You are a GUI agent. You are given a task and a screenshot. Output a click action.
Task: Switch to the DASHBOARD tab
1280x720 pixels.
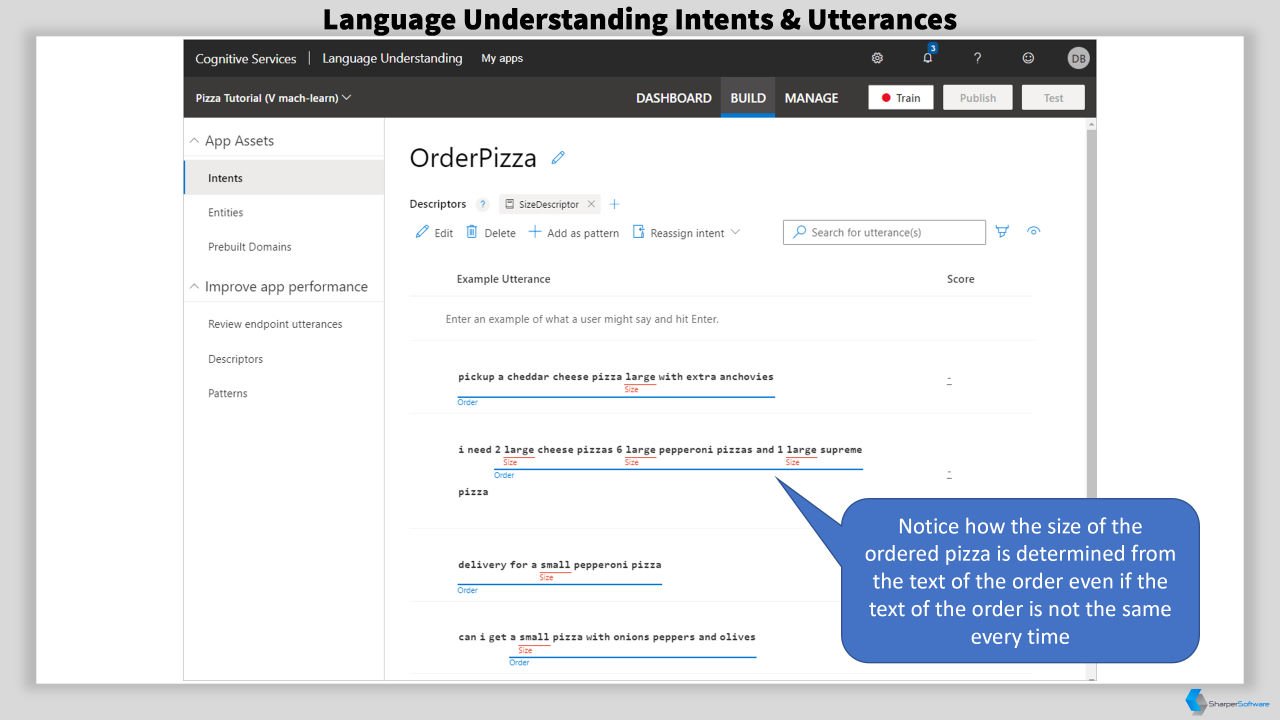pos(674,98)
